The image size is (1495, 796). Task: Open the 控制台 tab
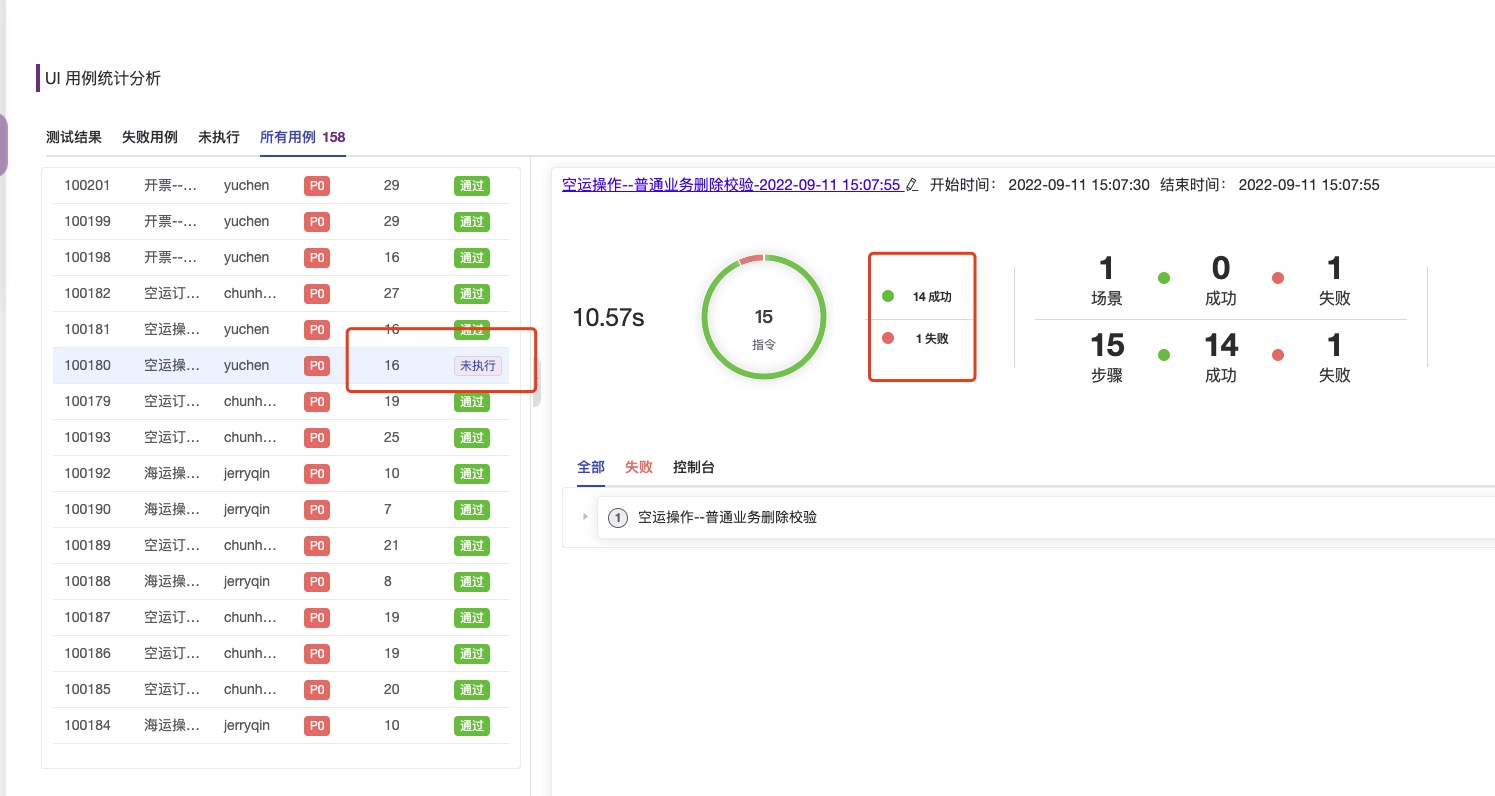click(x=694, y=467)
